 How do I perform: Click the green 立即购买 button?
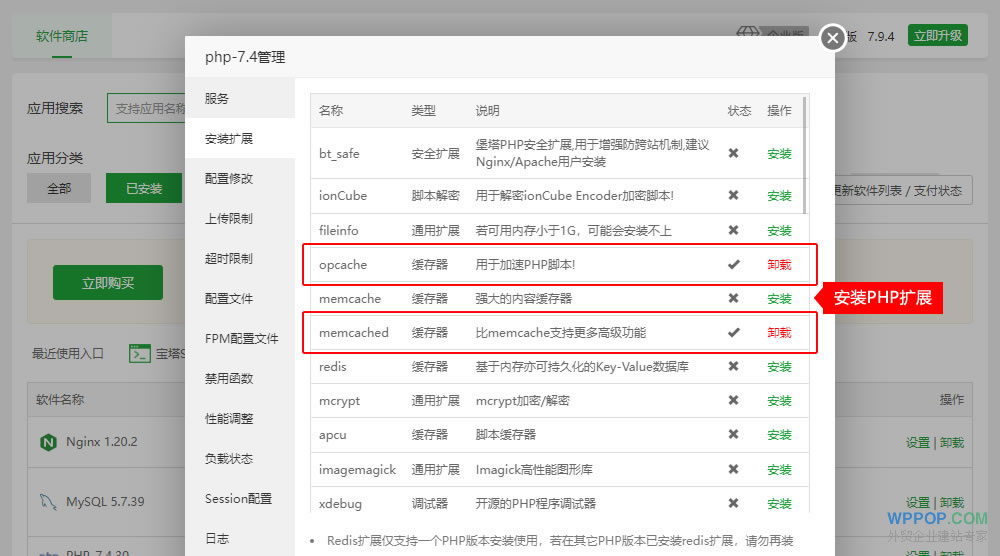[108, 283]
